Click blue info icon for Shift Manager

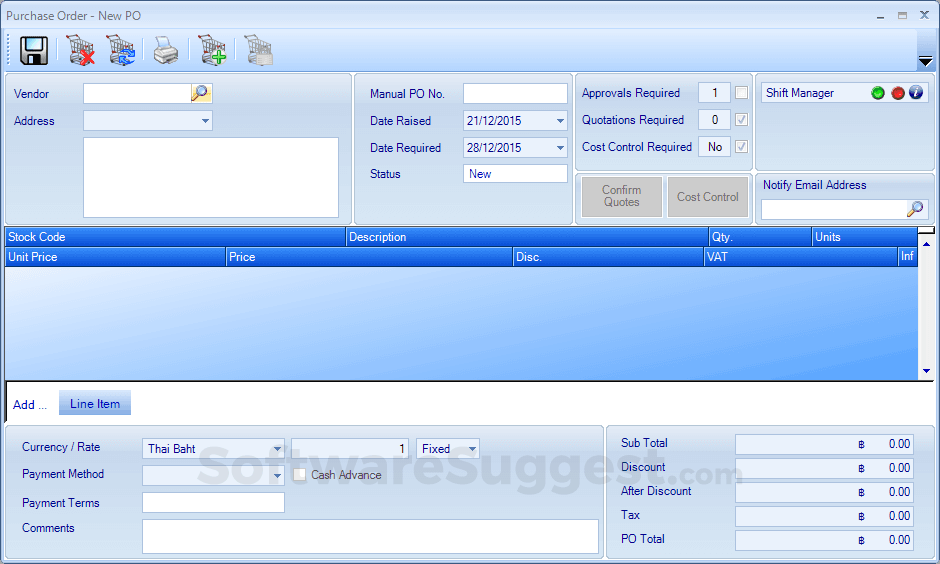coord(915,92)
